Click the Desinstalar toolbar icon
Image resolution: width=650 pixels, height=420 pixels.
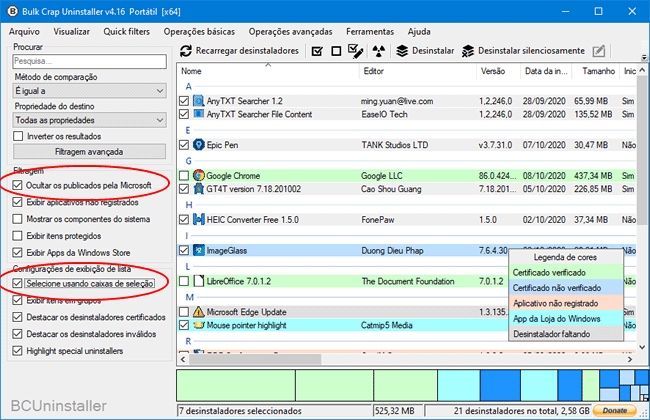pos(401,51)
